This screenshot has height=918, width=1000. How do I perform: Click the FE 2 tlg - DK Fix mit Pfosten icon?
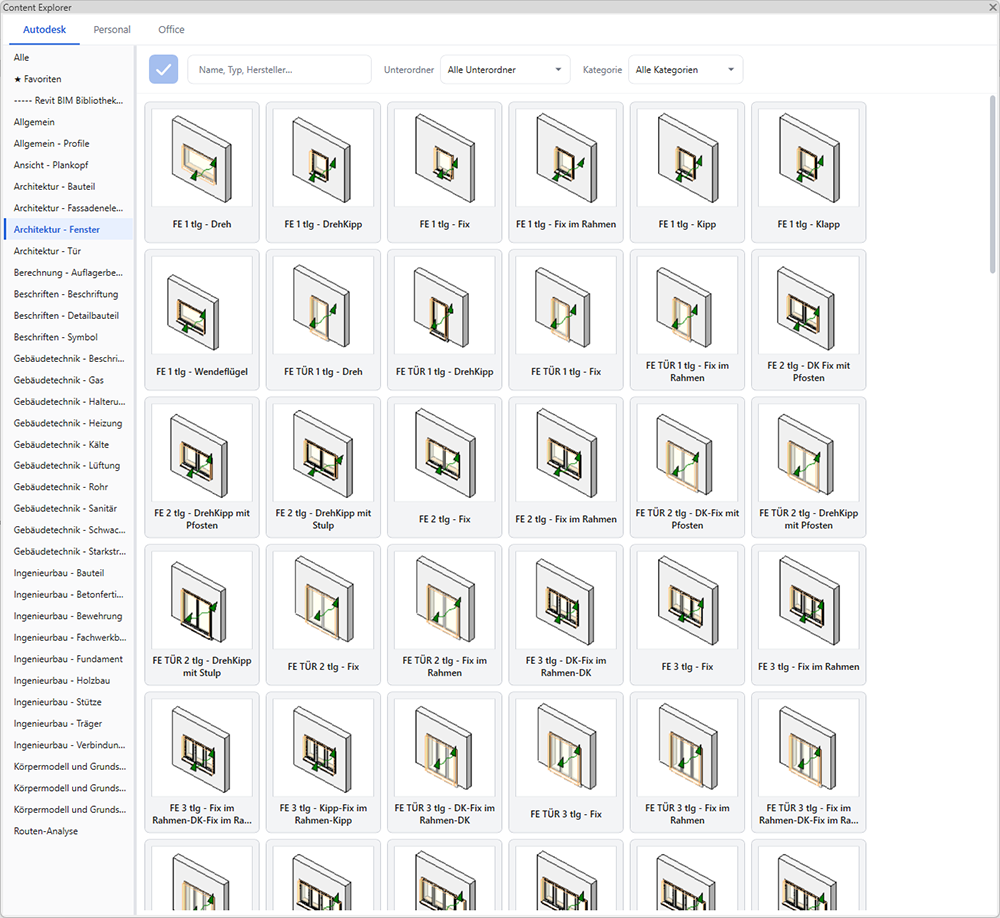click(808, 306)
